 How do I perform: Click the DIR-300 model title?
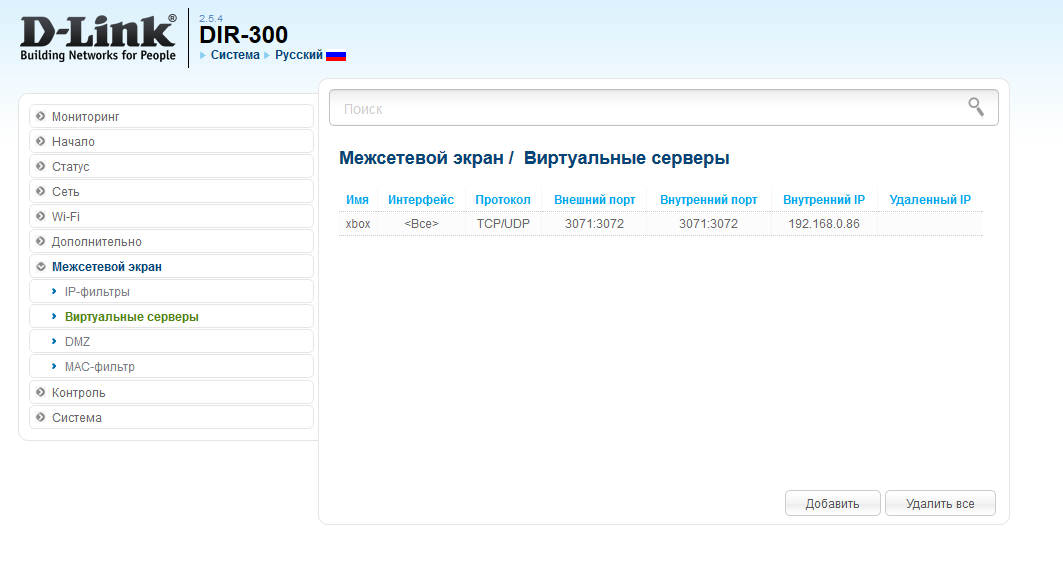[x=243, y=35]
